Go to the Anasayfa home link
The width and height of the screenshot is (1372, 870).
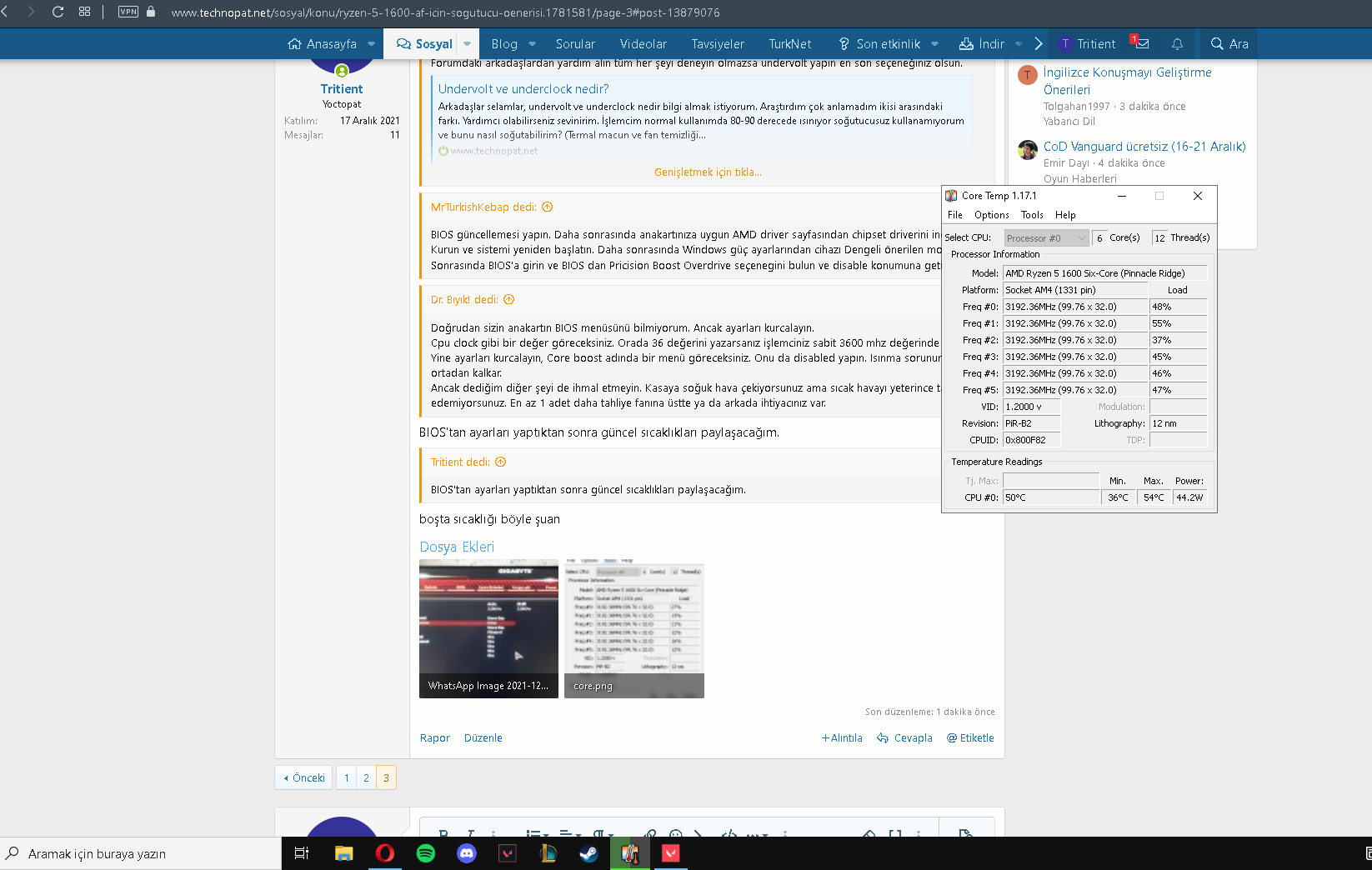point(322,44)
